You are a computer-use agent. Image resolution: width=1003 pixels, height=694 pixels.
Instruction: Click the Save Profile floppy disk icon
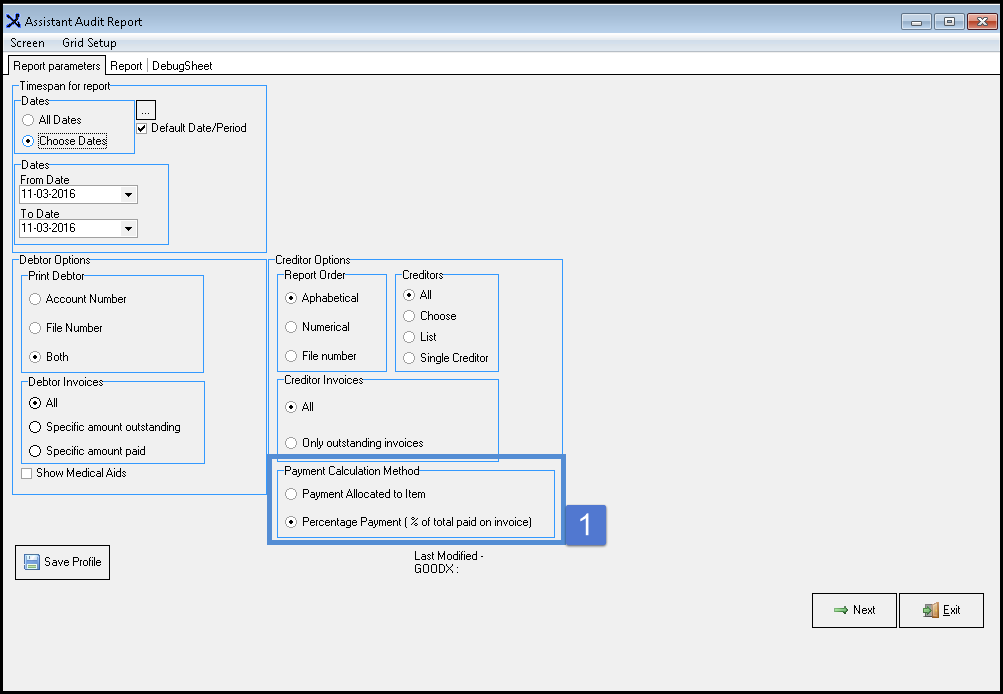coord(30,562)
